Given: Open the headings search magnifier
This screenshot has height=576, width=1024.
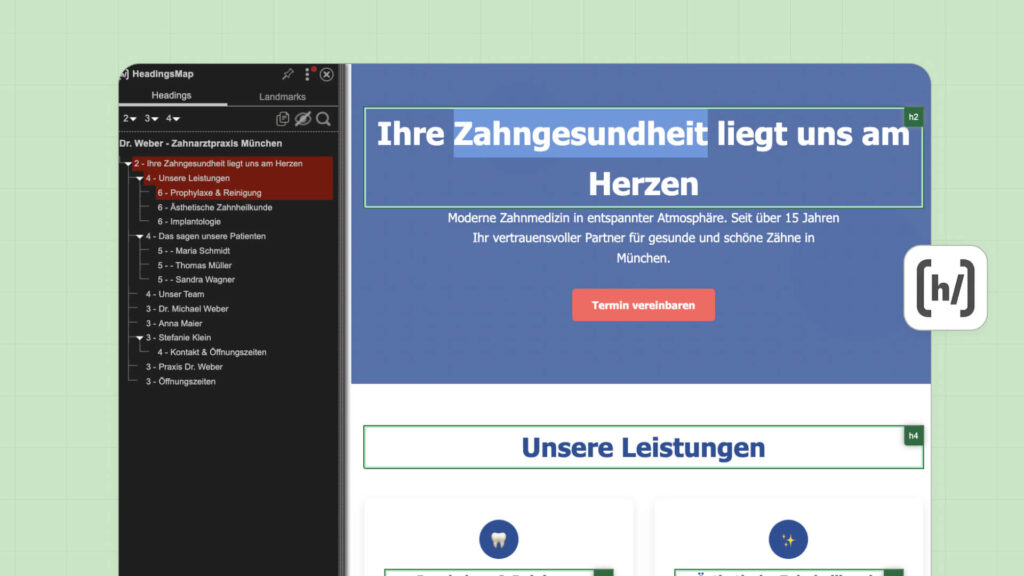Looking at the screenshot, I should pos(323,118).
